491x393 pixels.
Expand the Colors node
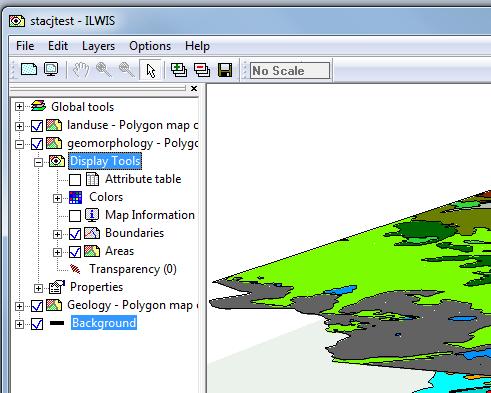[57, 198]
